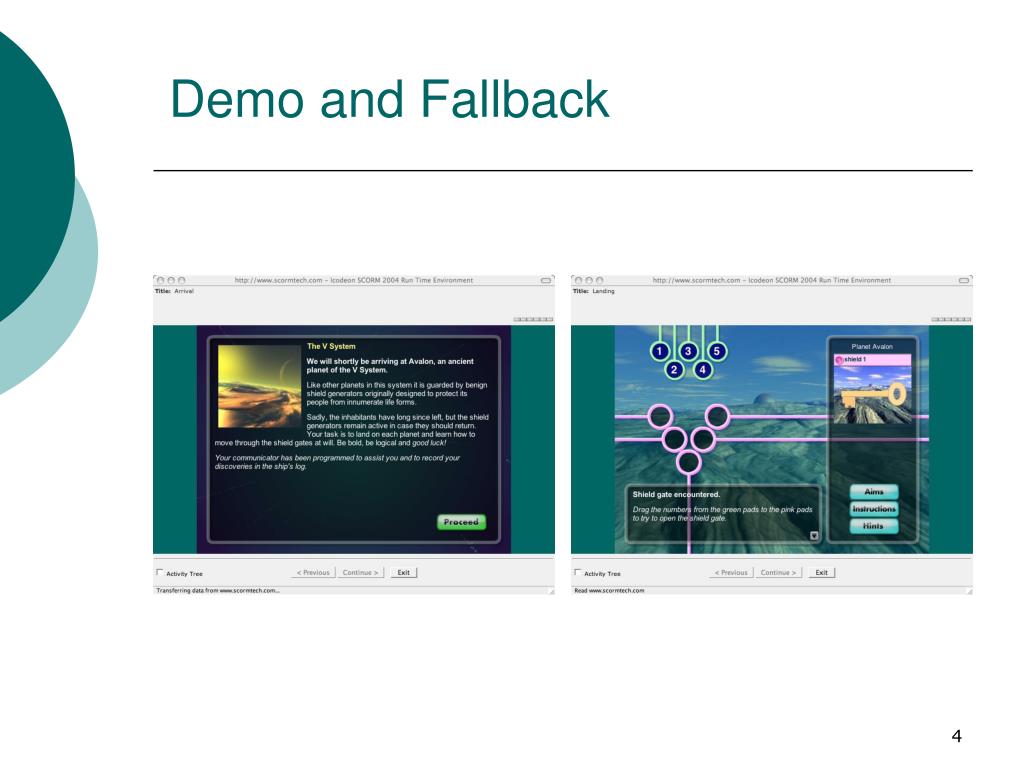
Task: Click 'Transferring data from www.scormtech.com' status text
Action: point(217,590)
